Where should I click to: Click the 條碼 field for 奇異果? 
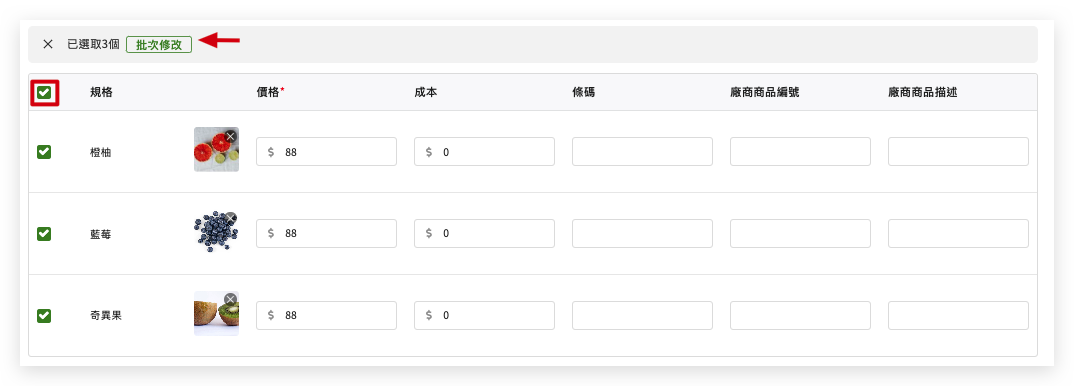pyautogui.click(x=642, y=316)
